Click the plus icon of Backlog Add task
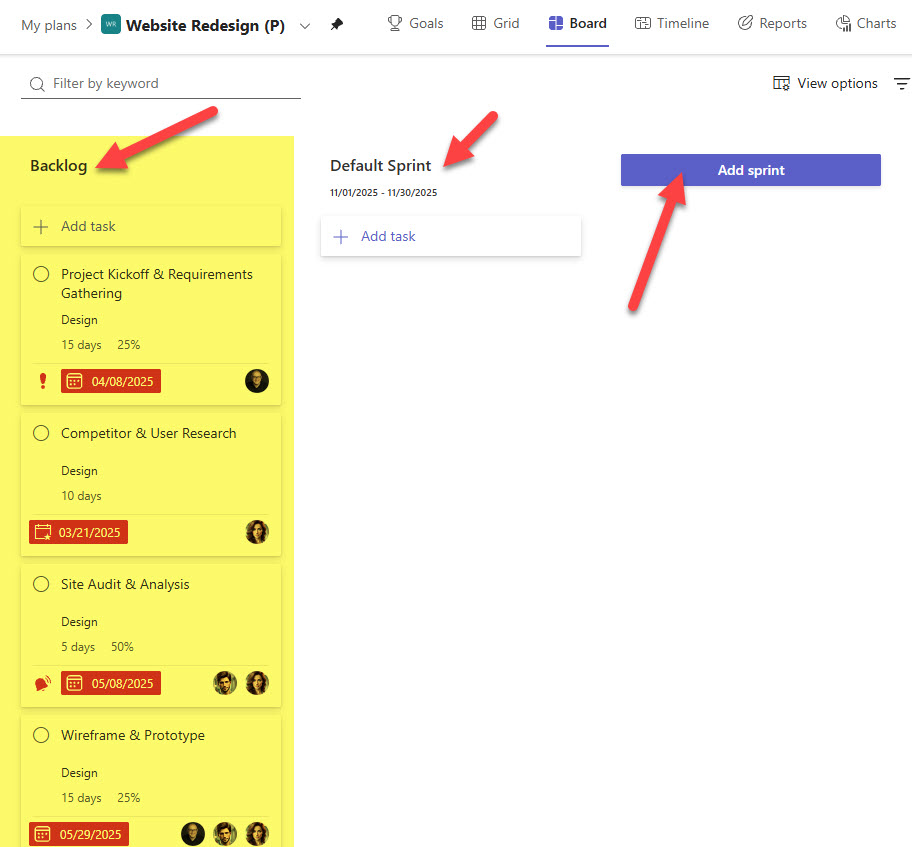The height and width of the screenshot is (847, 912). pyautogui.click(x=41, y=226)
